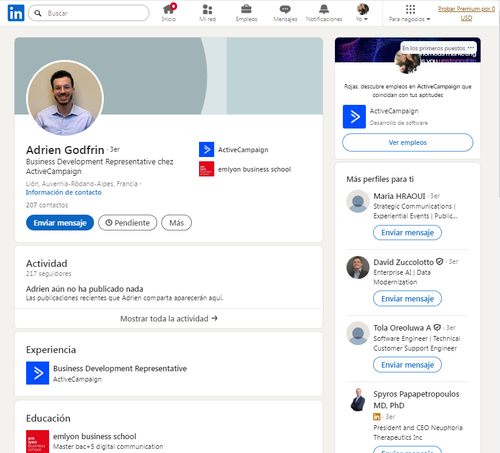Open David Zuccolotto profile name
500x453 pixels.
pyautogui.click(x=404, y=262)
